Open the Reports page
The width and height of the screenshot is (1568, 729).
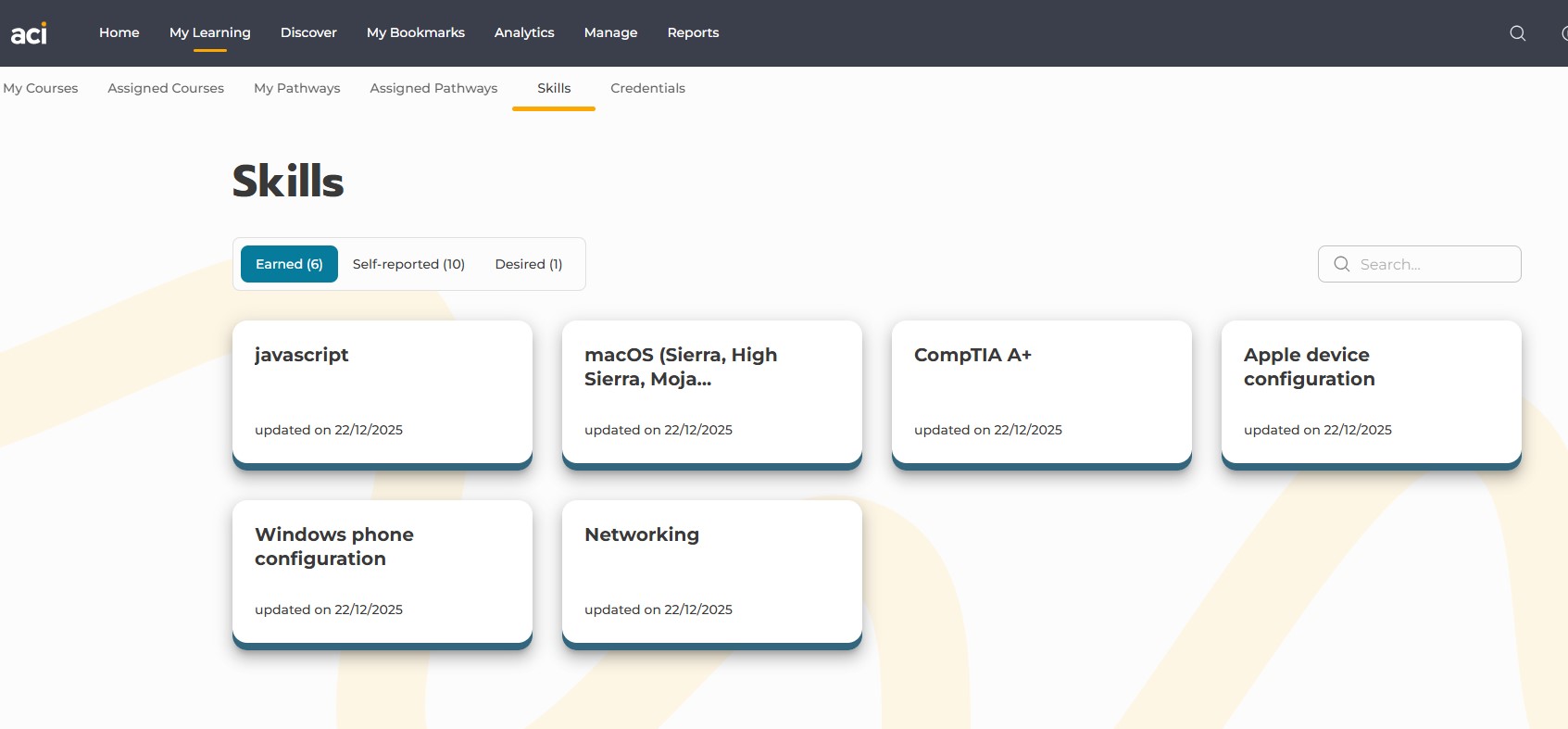click(x=693, y=32)
